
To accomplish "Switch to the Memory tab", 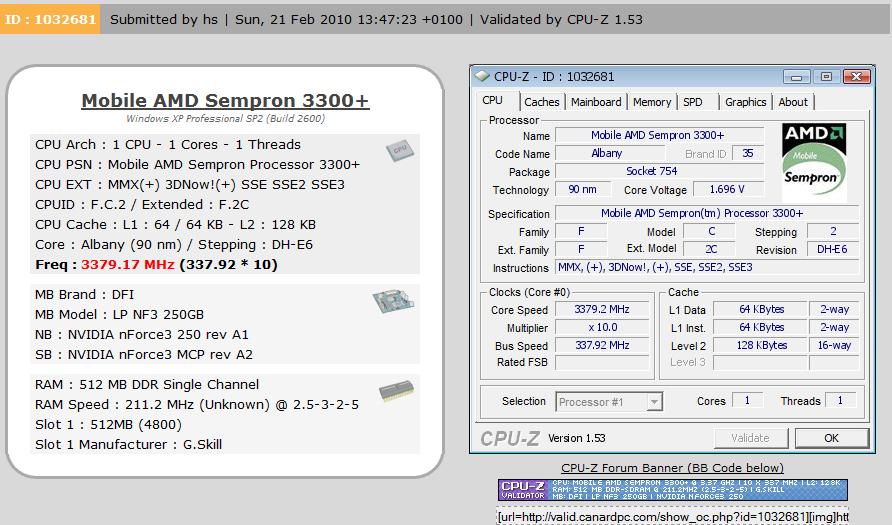I will coord(652,102).
